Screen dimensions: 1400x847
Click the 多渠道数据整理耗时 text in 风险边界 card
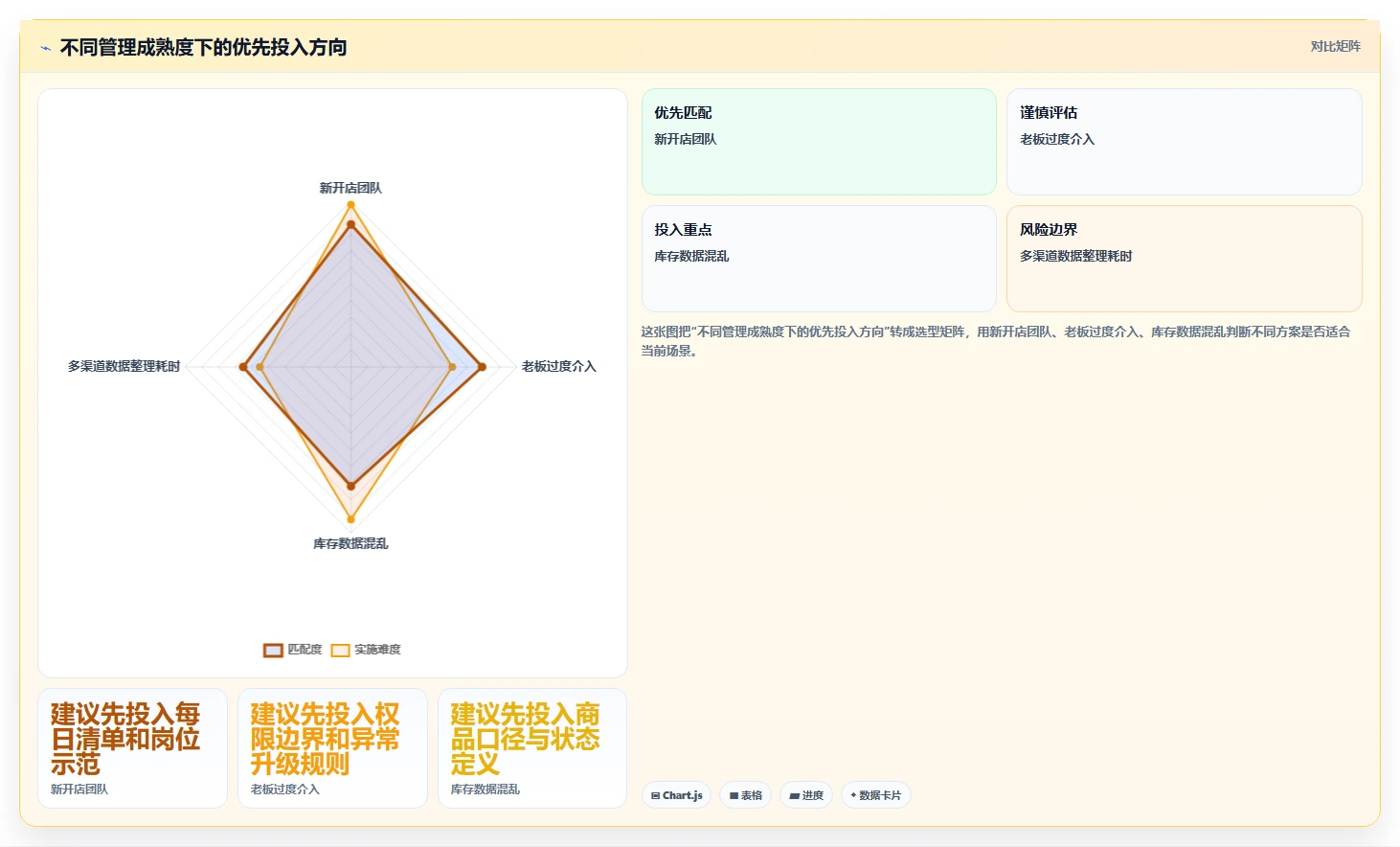(1075, 256)
